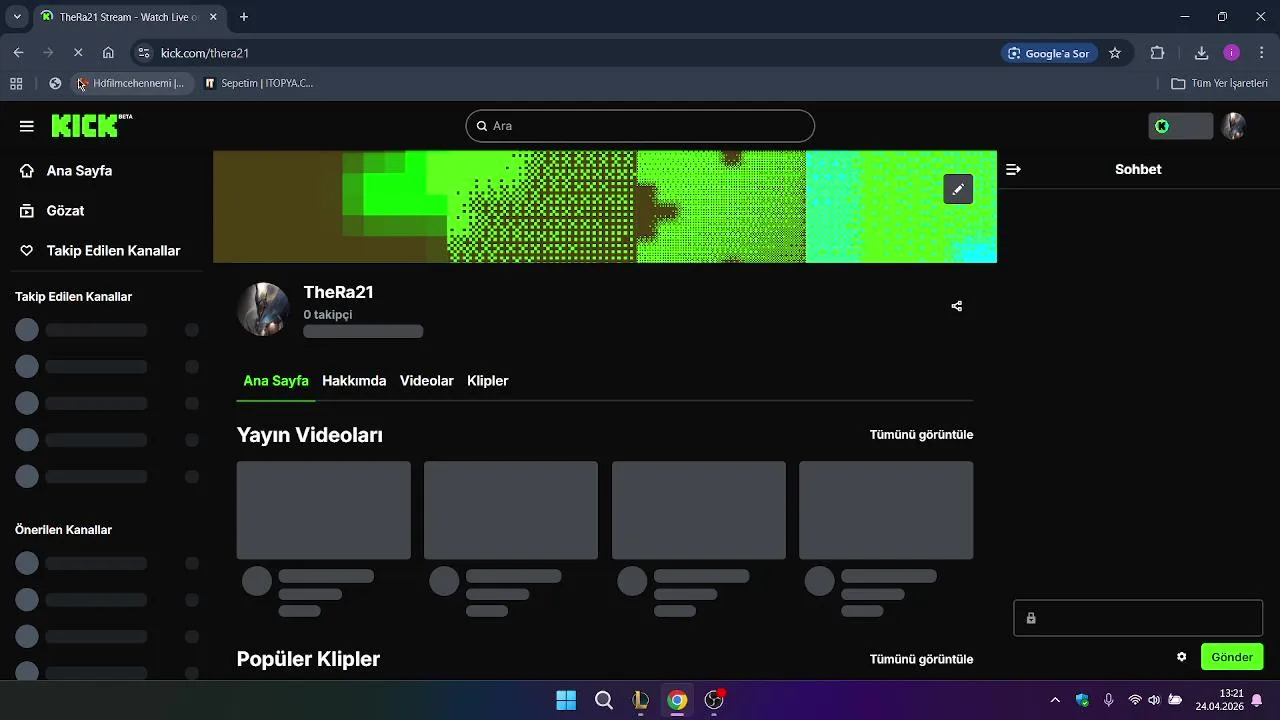The height and width of the screenshot is (720, 1280).
Task: Edit the channel banner with pencil icon
Action: pos(958,189)
